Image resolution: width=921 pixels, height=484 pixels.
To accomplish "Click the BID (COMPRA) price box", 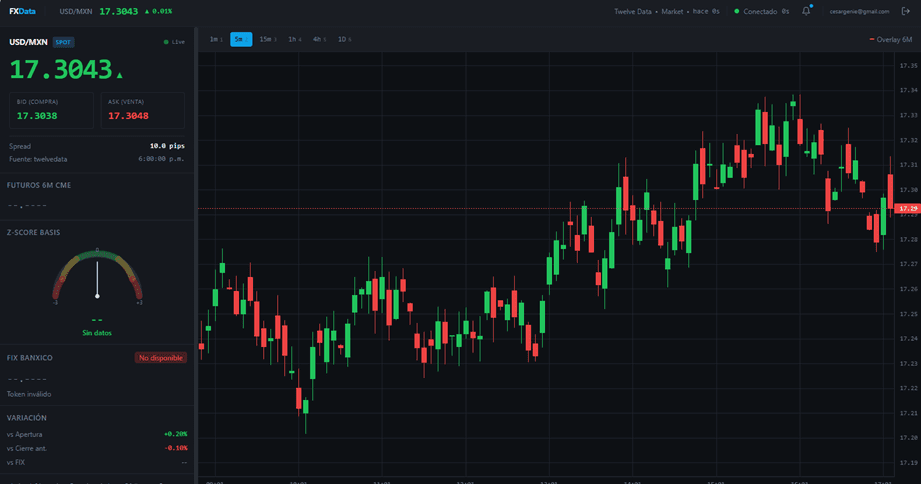I will [51, 110].
